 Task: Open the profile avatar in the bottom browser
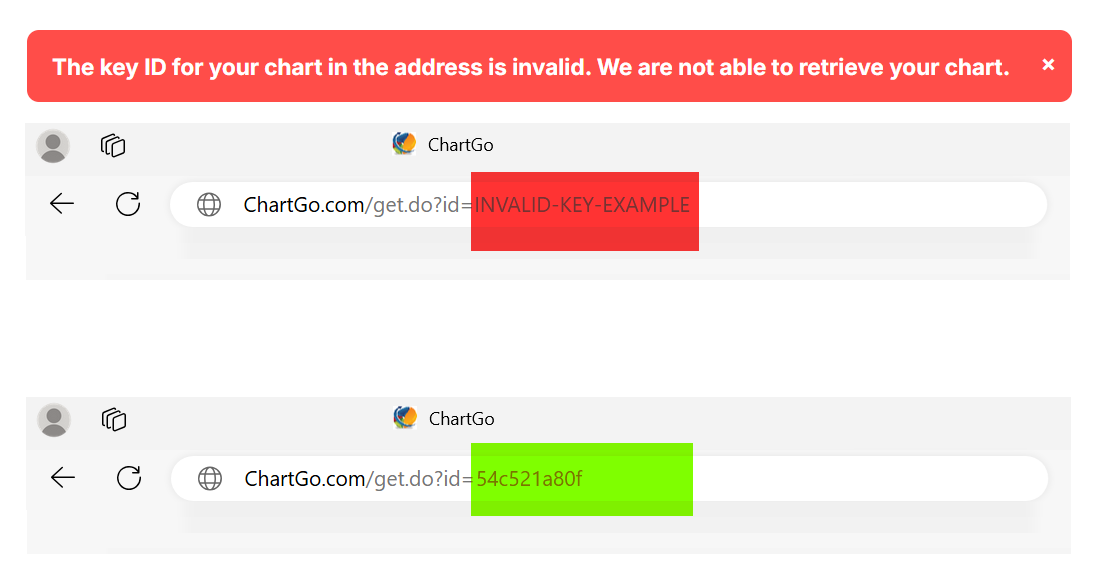click(x=53, y=419)
